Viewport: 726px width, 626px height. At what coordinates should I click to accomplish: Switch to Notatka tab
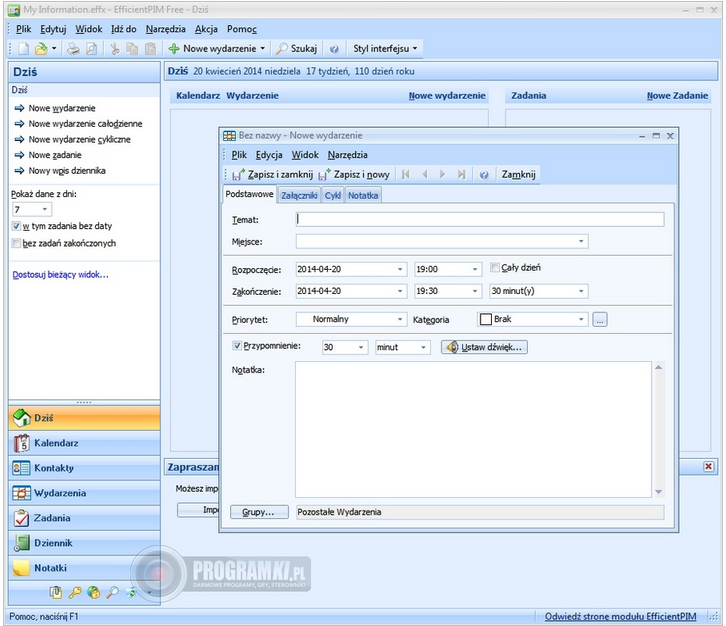click(363, 196)
